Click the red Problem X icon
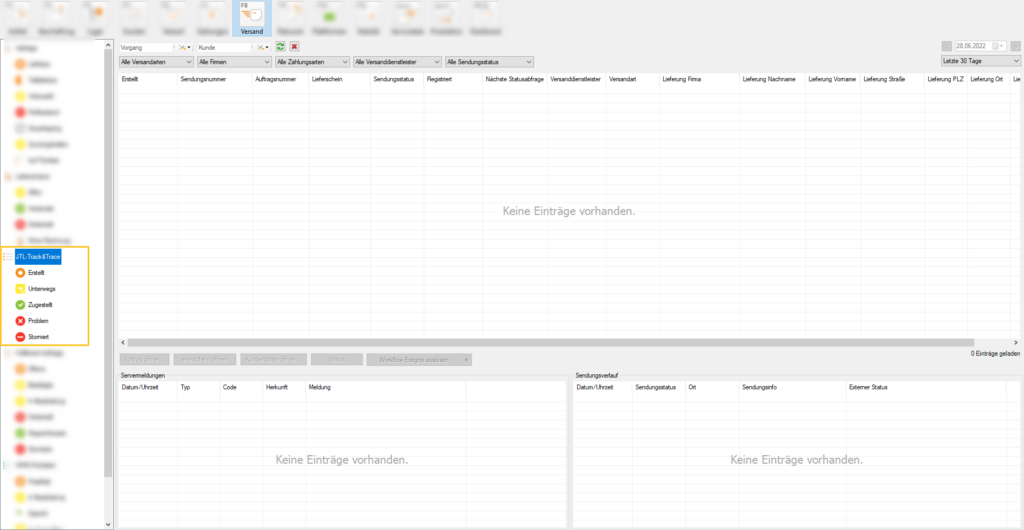This screenshot has width=1024, height=530. [20, 321]
